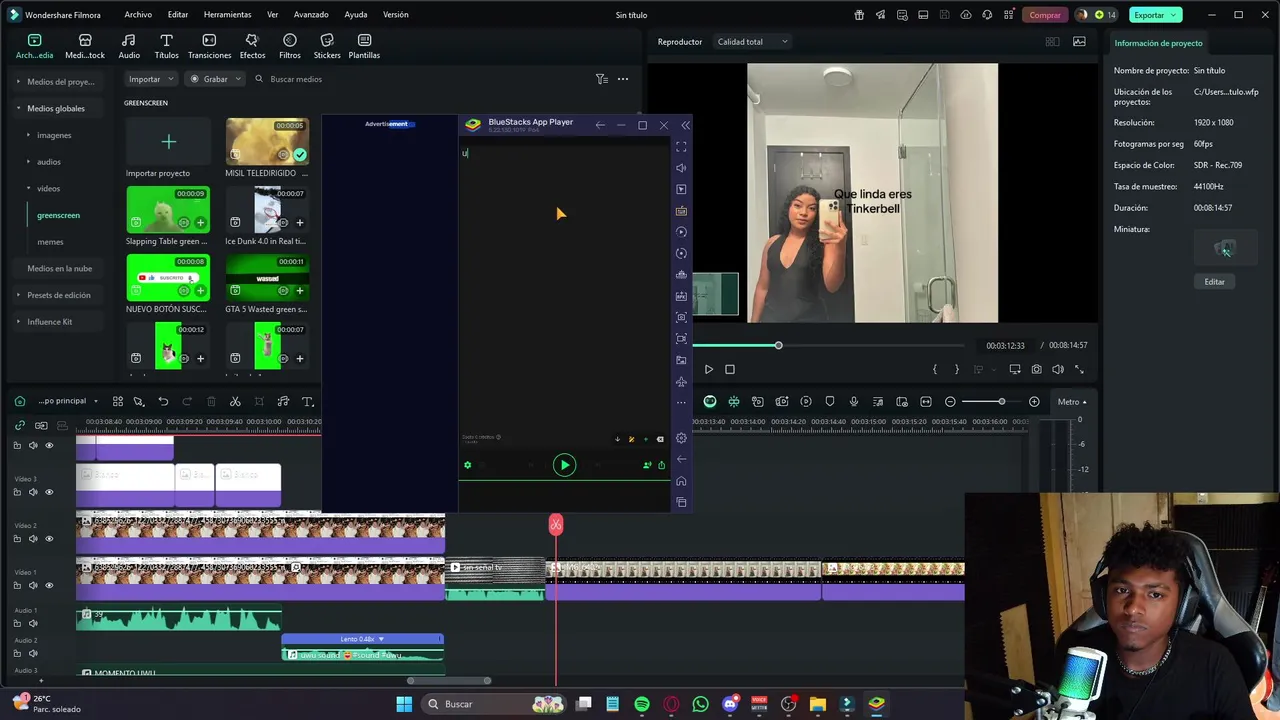Open the Stickers tab

[327, 46]
